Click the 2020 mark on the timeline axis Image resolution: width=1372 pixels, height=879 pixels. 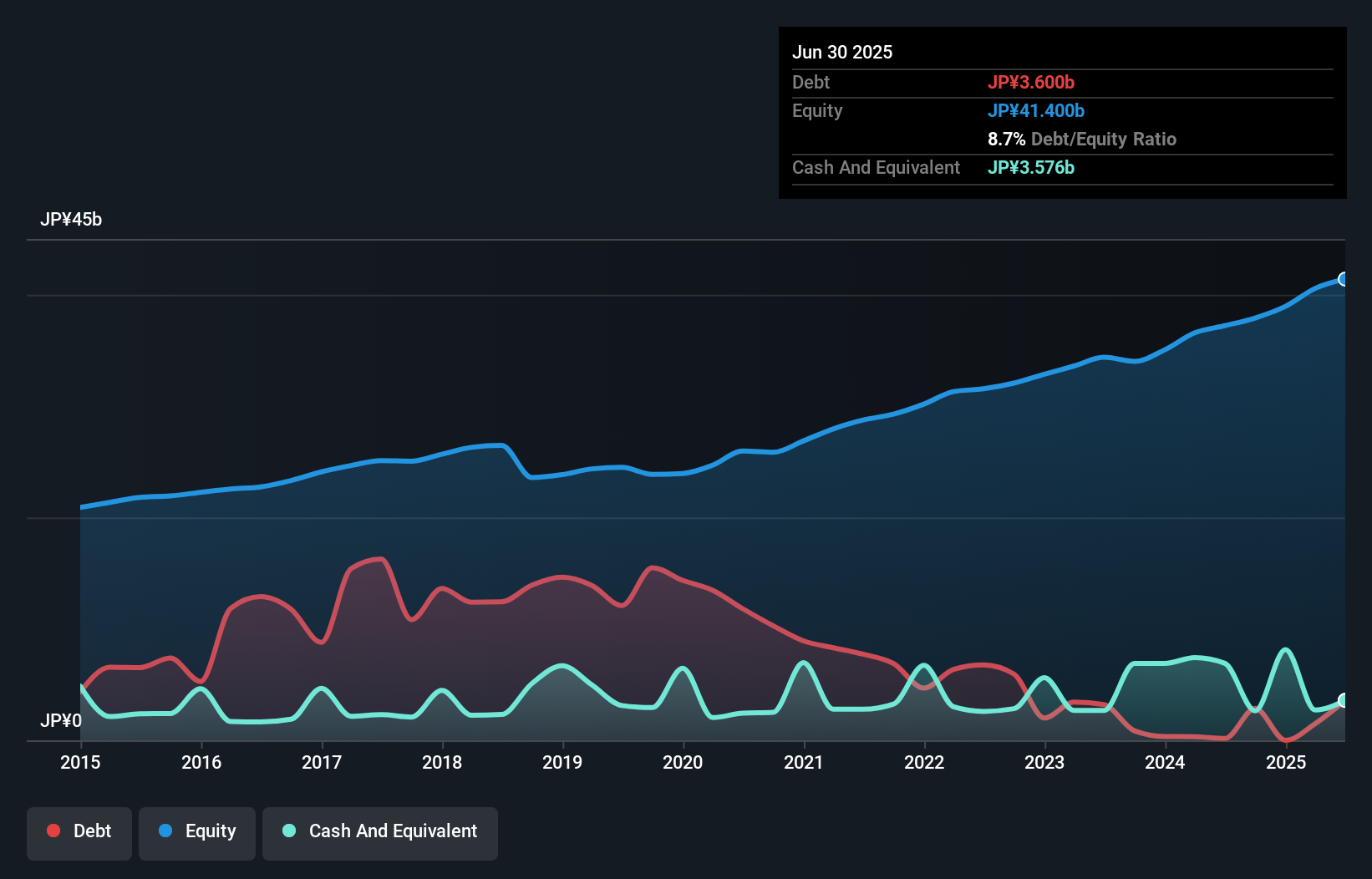[x=683, y=762]
